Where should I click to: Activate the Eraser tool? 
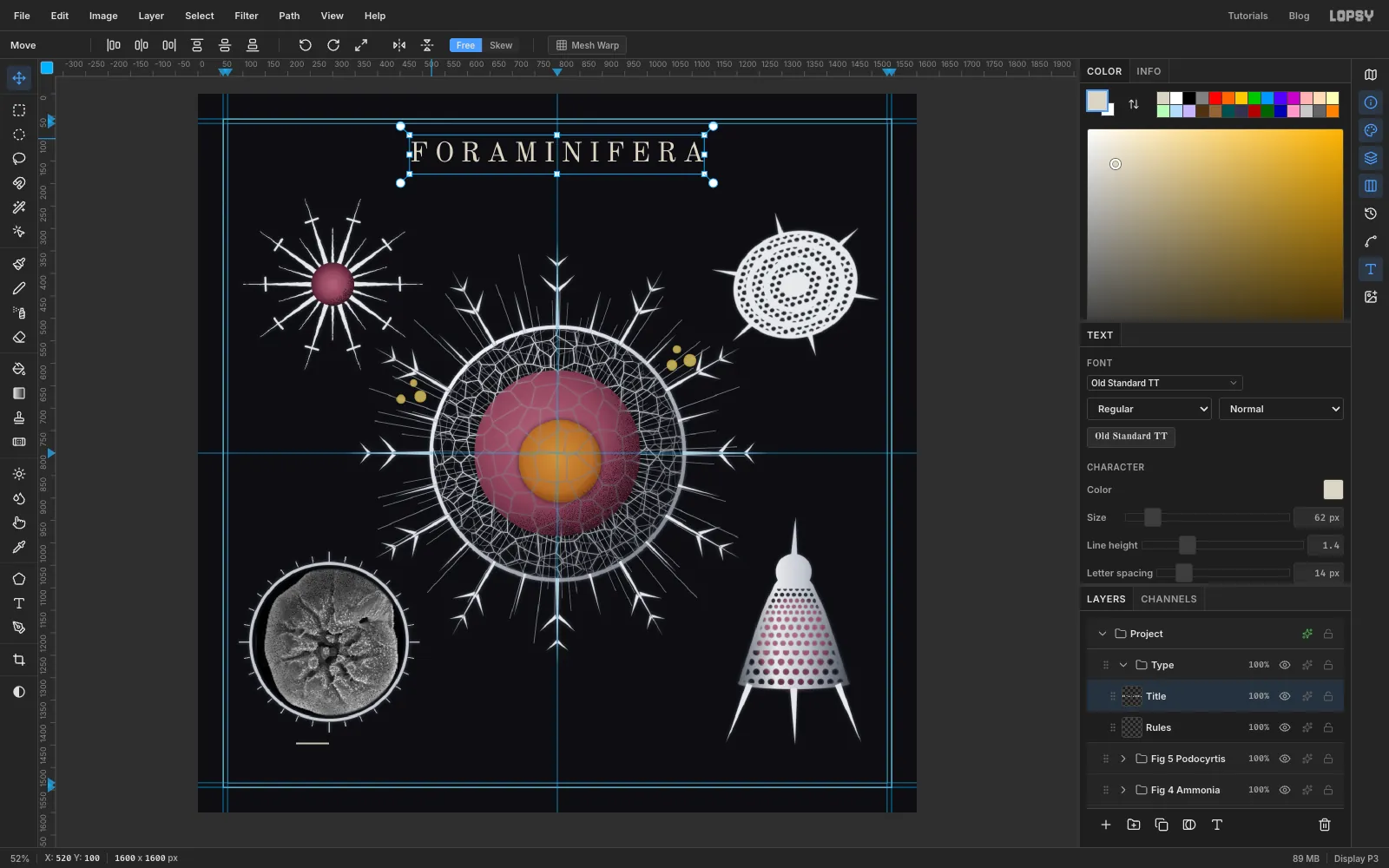(x=19, y=337)
